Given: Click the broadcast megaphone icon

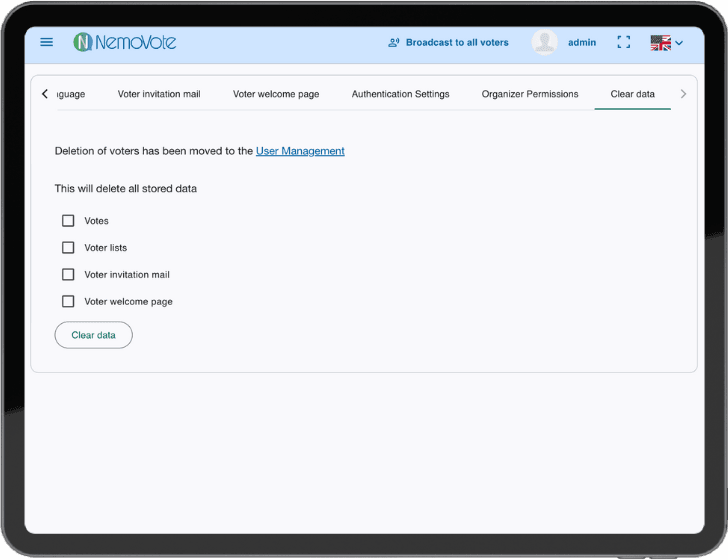Looking at the screenshot, I should tap(394, 43).
